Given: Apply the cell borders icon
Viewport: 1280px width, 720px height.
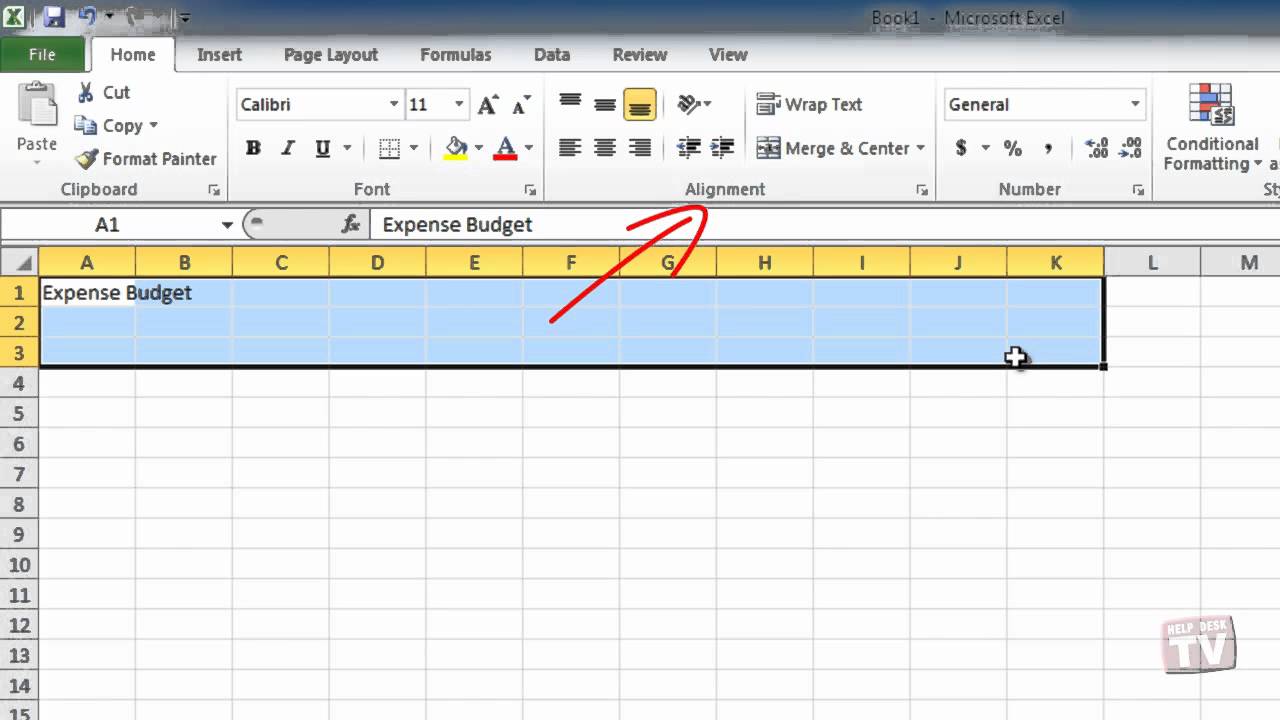Looking at the screenshot, I should click(x=390, y=148).
